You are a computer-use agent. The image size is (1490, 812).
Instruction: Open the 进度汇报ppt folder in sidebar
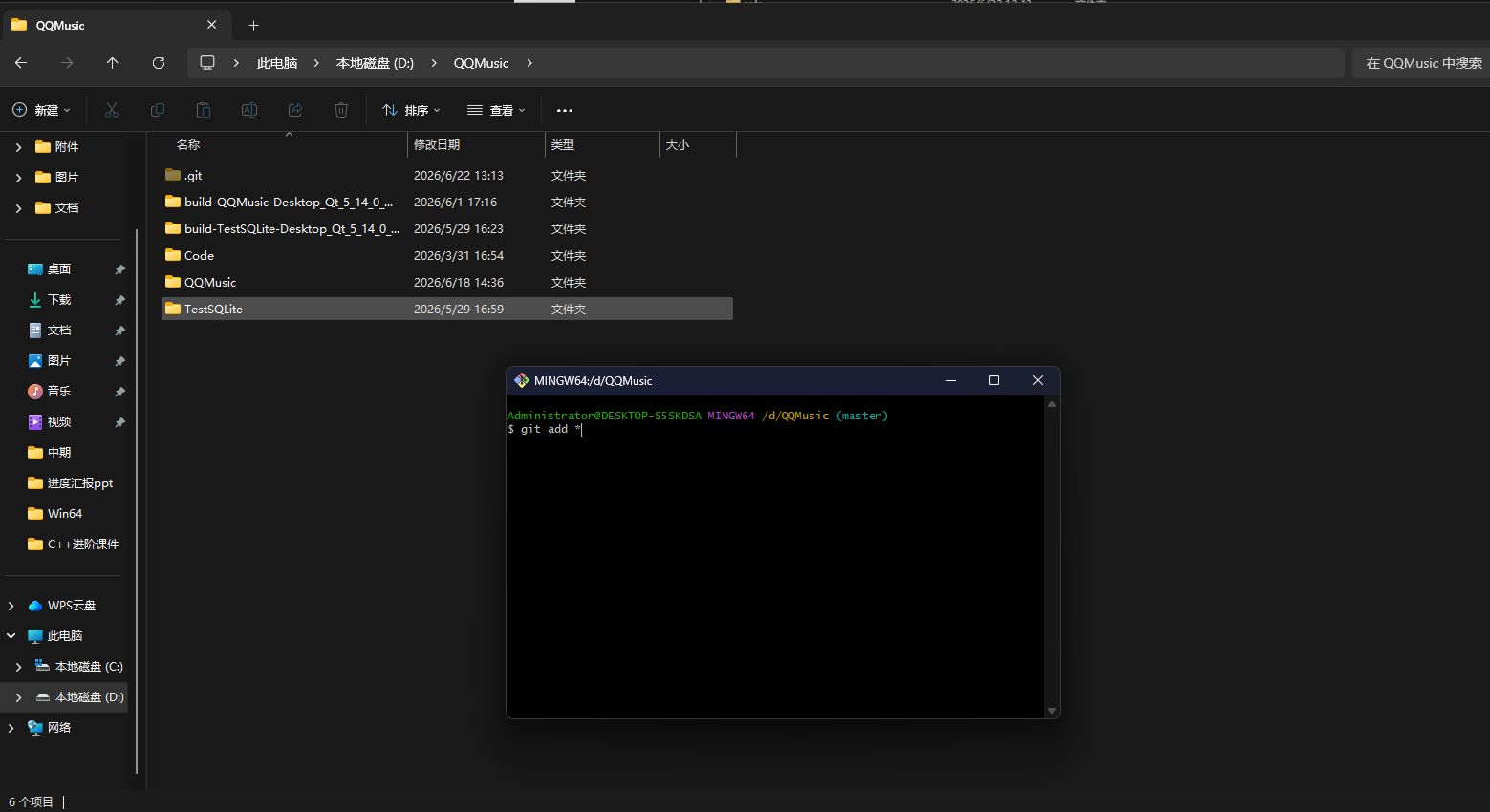pos(80,483)
